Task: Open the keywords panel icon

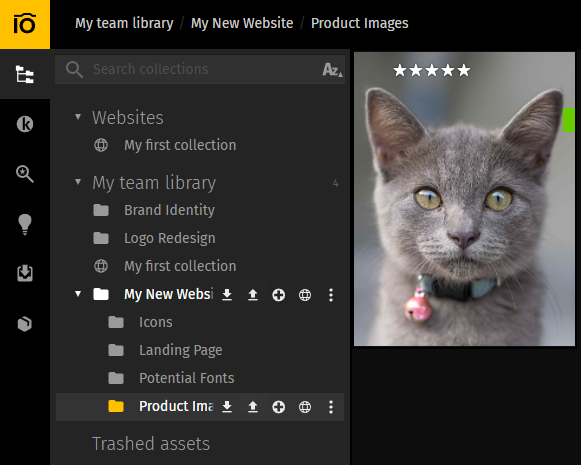Action: (x=25, y=124)
